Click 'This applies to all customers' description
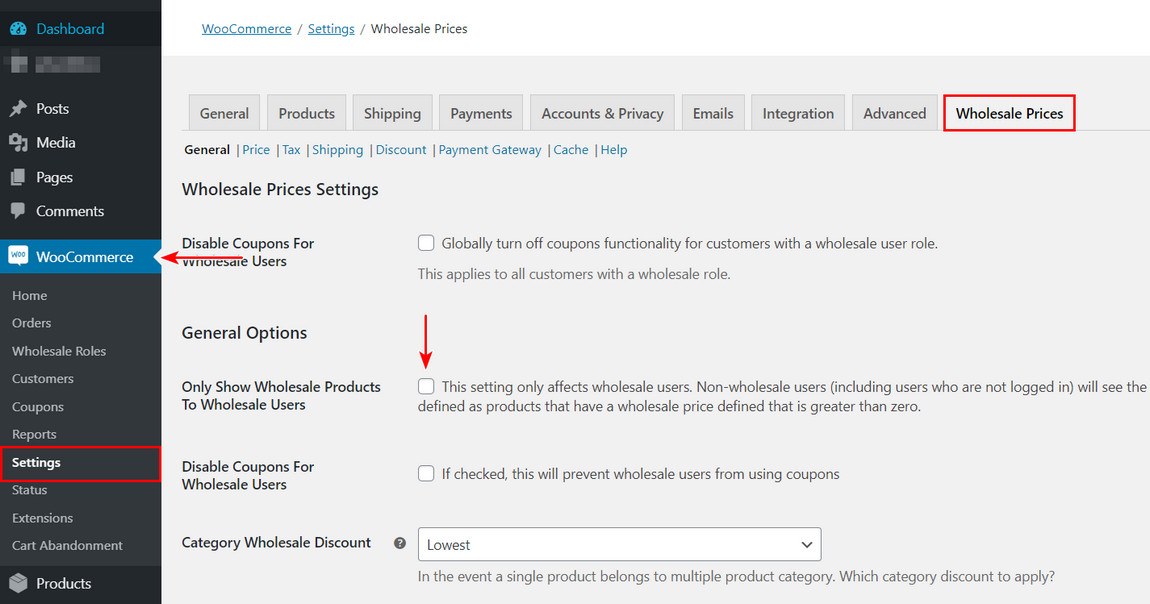Screen dimensions: 1150x604 click(574, 274)
